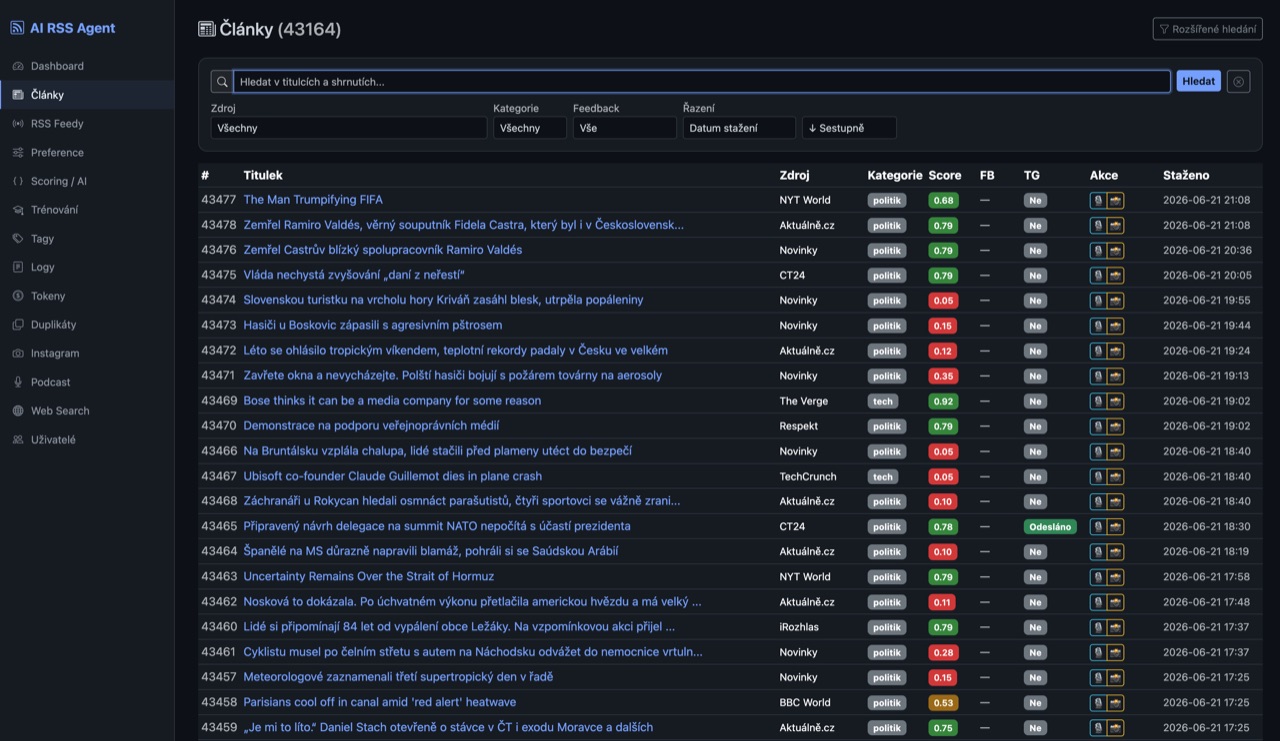Click the BBC World source cell
The image size is (1280, 741).
pyautogui.click(x=805, y=703)
